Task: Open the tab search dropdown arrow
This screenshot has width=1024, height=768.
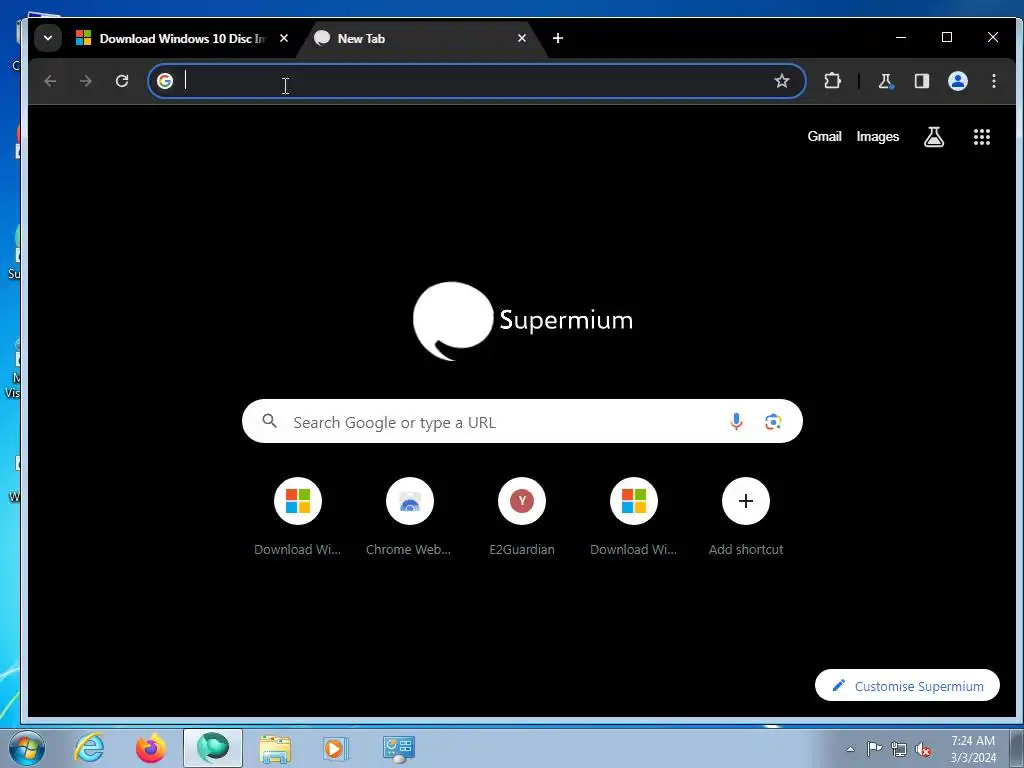Action: [x=48, y=38]
